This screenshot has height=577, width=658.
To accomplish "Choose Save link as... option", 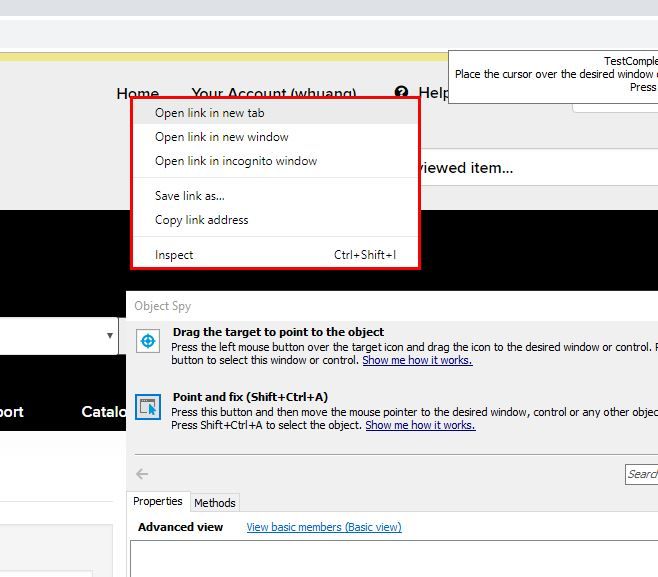I will (189, 196).
